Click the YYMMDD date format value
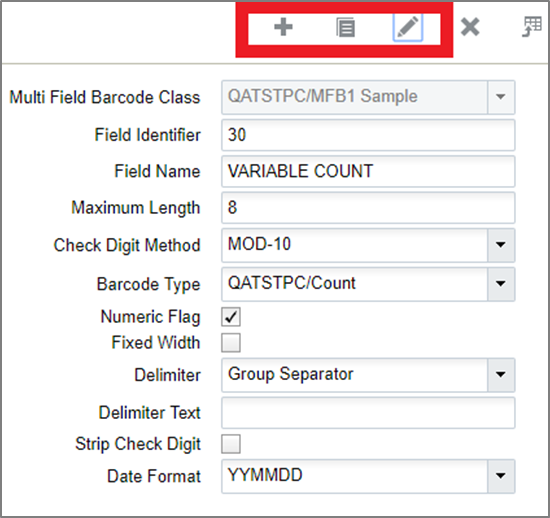 click(x=265, y=475)
